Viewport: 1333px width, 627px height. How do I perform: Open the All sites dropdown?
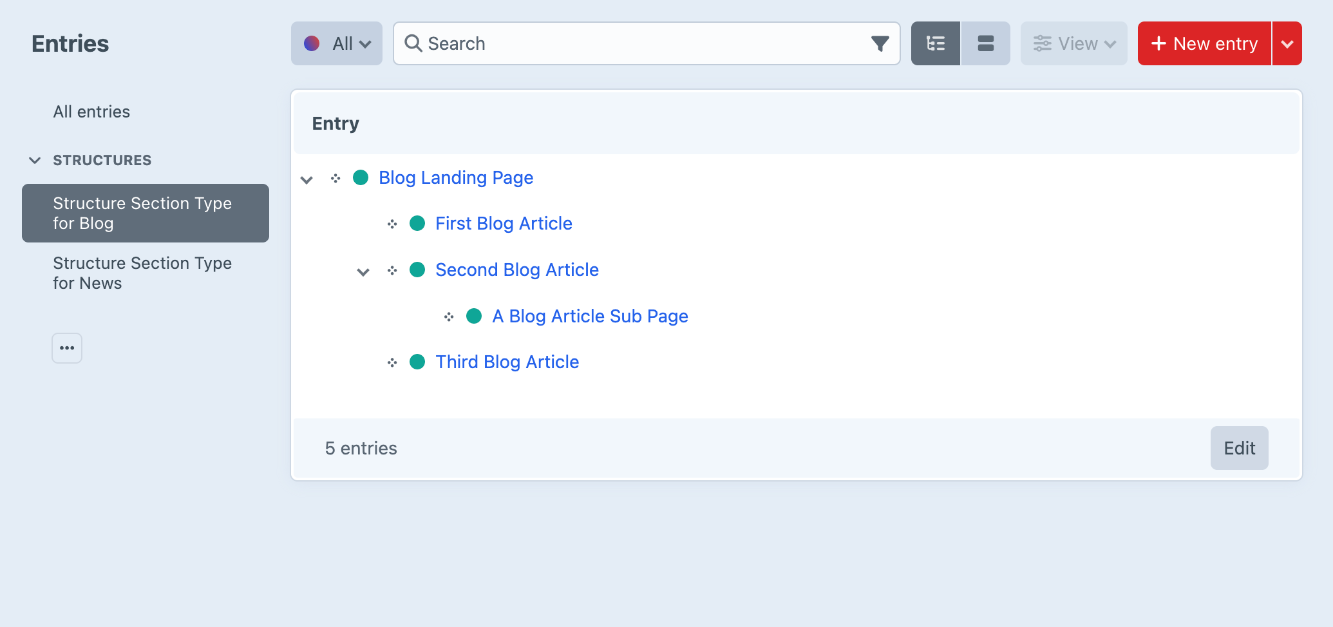(x=337, y=44)
